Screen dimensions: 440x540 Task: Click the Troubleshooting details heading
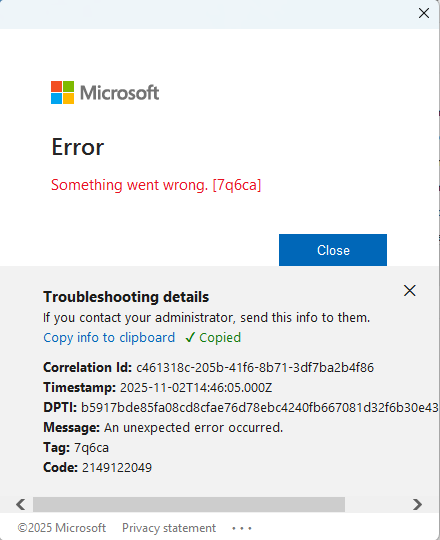pos(126,297)
